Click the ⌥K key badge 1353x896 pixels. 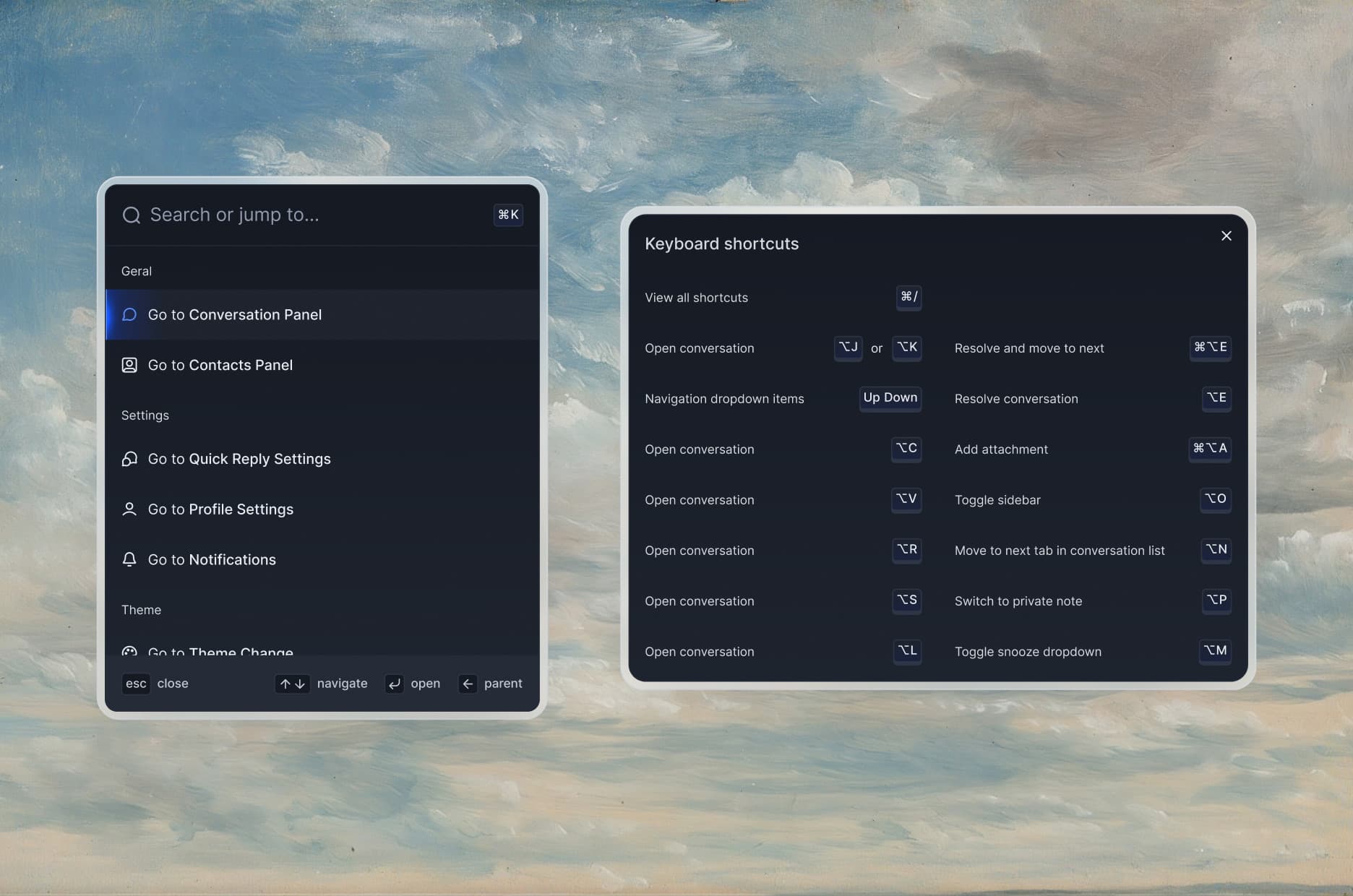pos(906,348)
